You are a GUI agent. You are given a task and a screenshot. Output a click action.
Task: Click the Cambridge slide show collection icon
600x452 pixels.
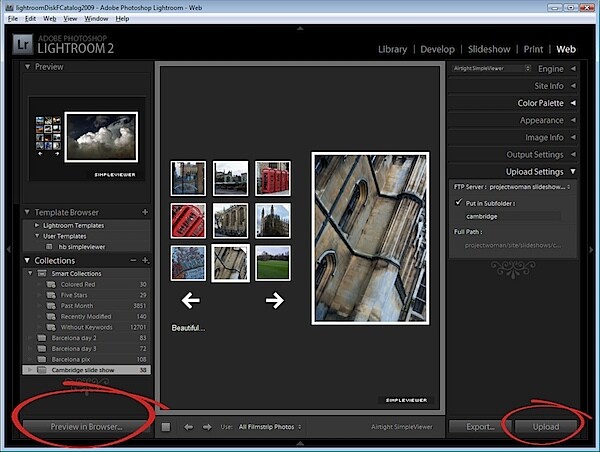click(x=42, y=370)
